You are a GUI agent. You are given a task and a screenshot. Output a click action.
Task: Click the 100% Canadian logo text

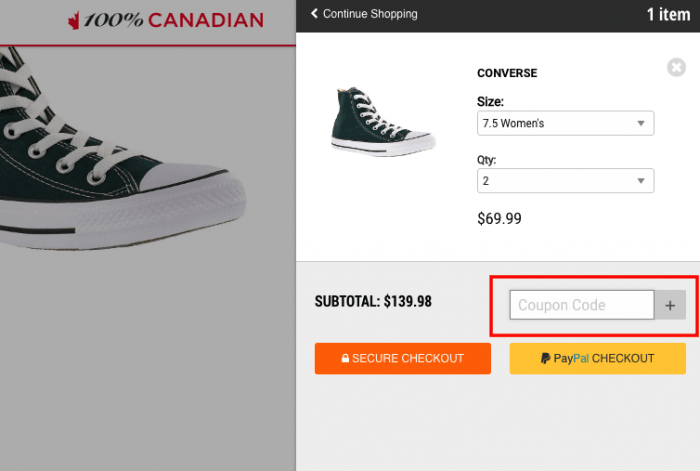coord(174,20)
